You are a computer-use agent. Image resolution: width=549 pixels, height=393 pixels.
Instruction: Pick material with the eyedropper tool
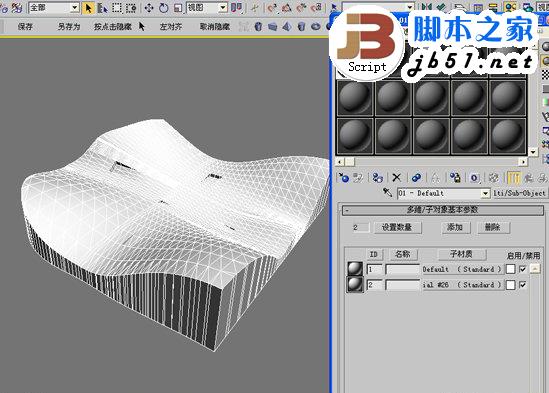click(x=387, y=193)
